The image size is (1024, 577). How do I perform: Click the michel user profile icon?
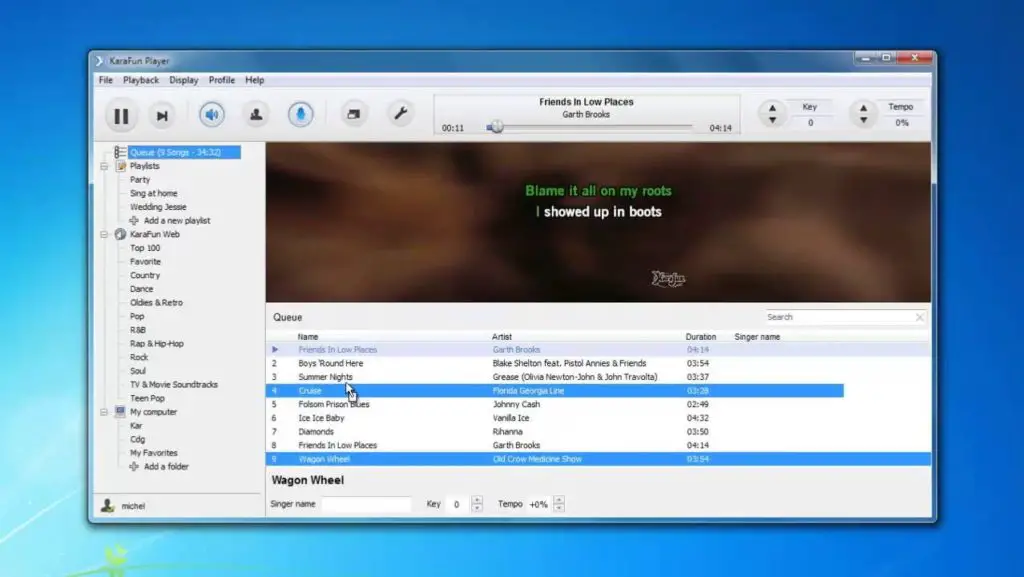107,505
